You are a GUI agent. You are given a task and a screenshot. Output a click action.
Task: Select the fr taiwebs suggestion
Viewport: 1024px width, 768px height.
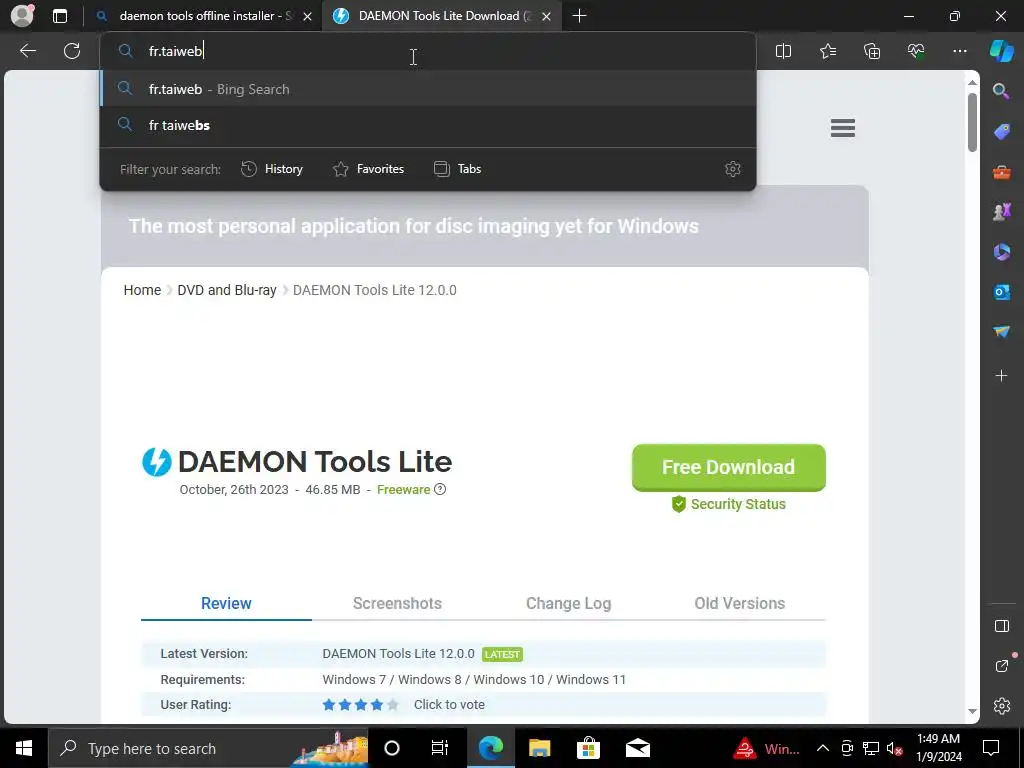pyautogui.click(x=428, y=125)
